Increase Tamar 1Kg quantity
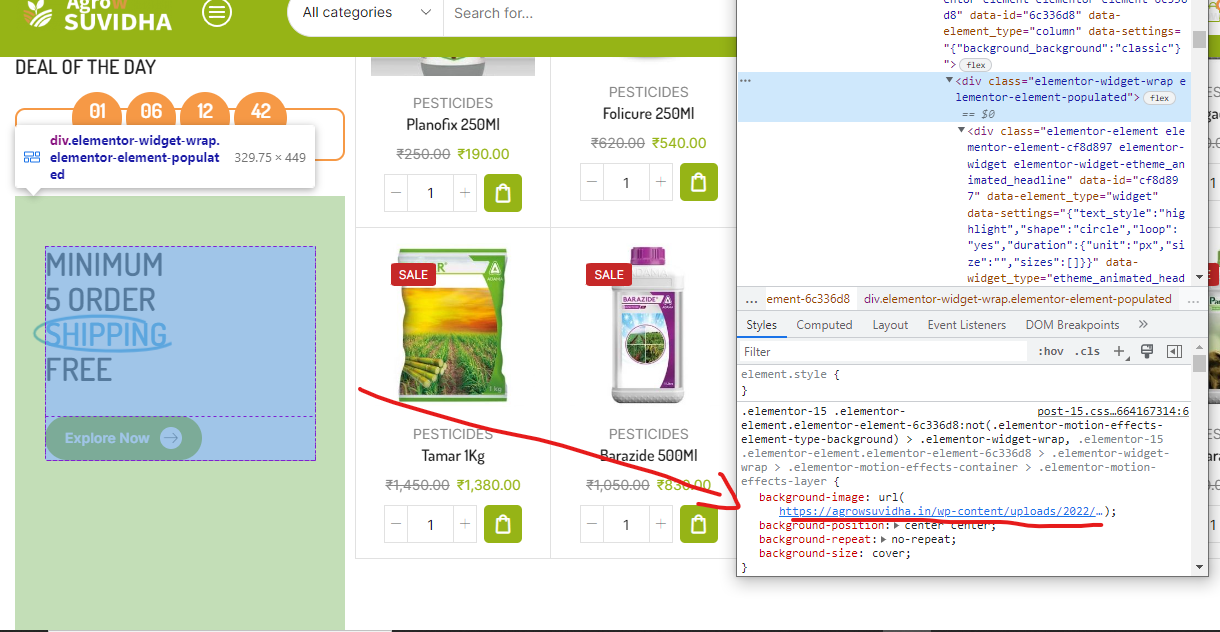Image resolution: width=1220 pixels, height=632 pixels. coord(465,524)
